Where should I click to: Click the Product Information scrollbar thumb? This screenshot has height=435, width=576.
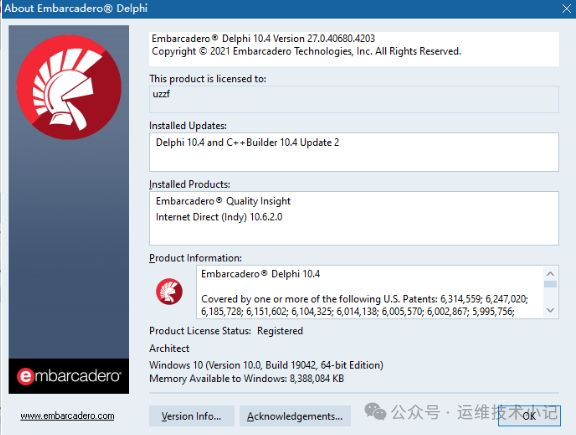click(550, 284)
